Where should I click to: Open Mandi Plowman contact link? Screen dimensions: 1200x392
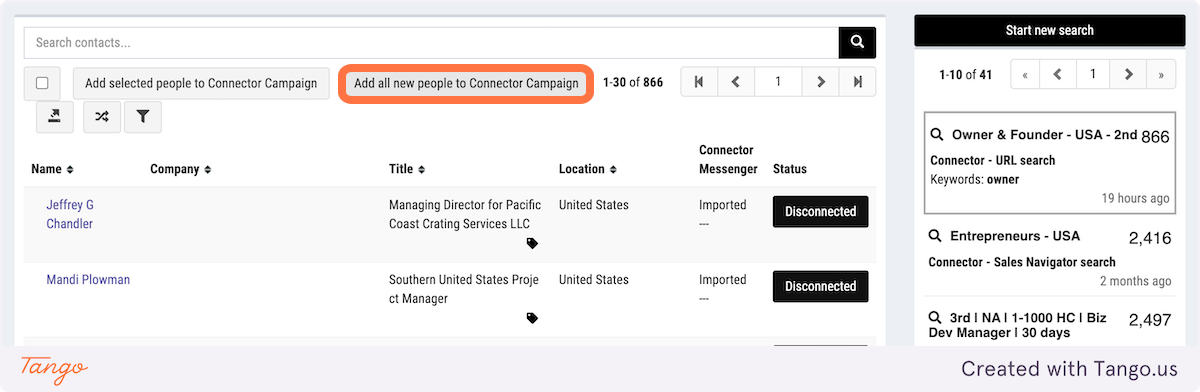coord(88,280)
